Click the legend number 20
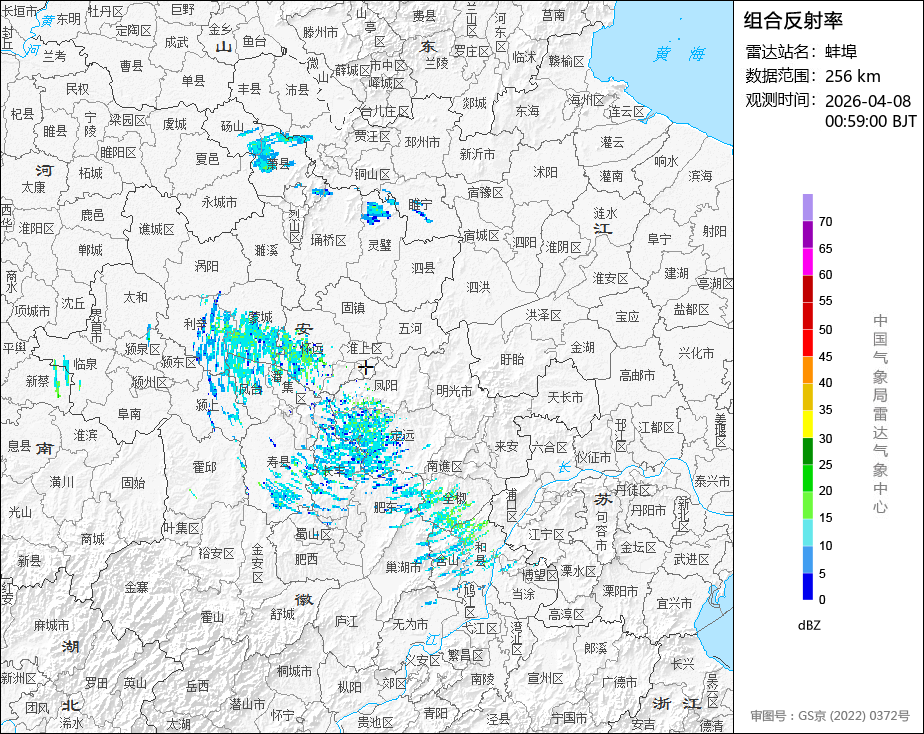 coord(826,491)
